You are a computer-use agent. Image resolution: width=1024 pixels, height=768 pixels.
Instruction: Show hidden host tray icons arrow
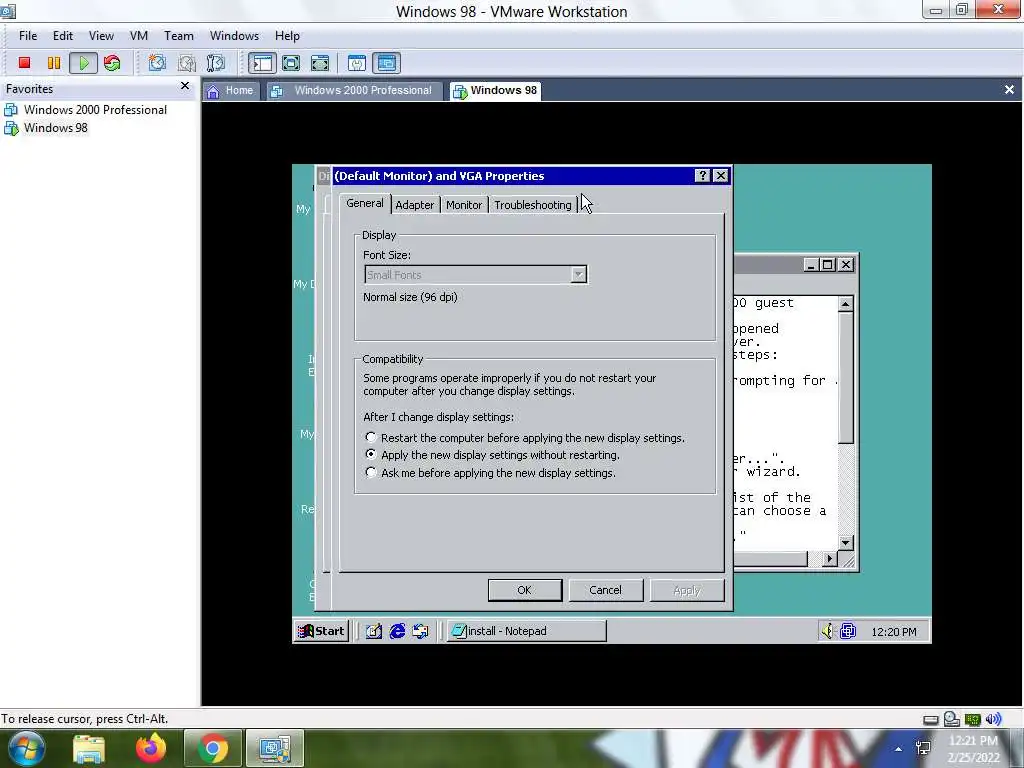tap(899, 749)
